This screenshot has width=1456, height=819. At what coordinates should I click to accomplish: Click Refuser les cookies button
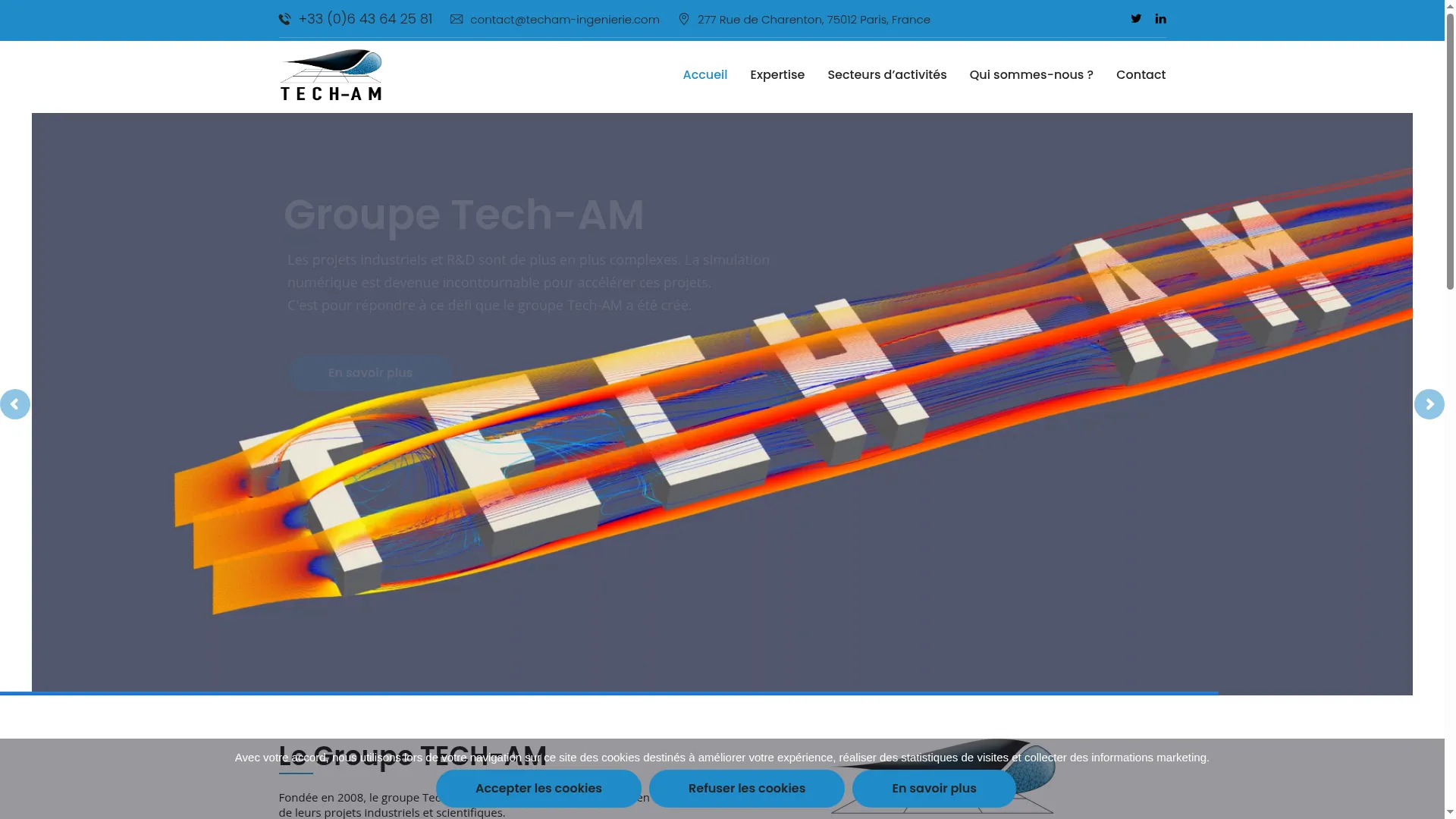click(746, 789)
